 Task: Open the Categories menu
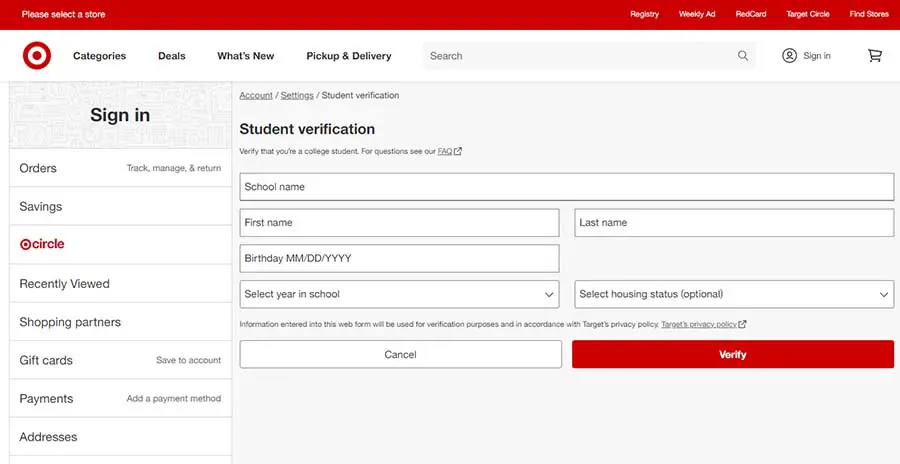tap(99, 56)
